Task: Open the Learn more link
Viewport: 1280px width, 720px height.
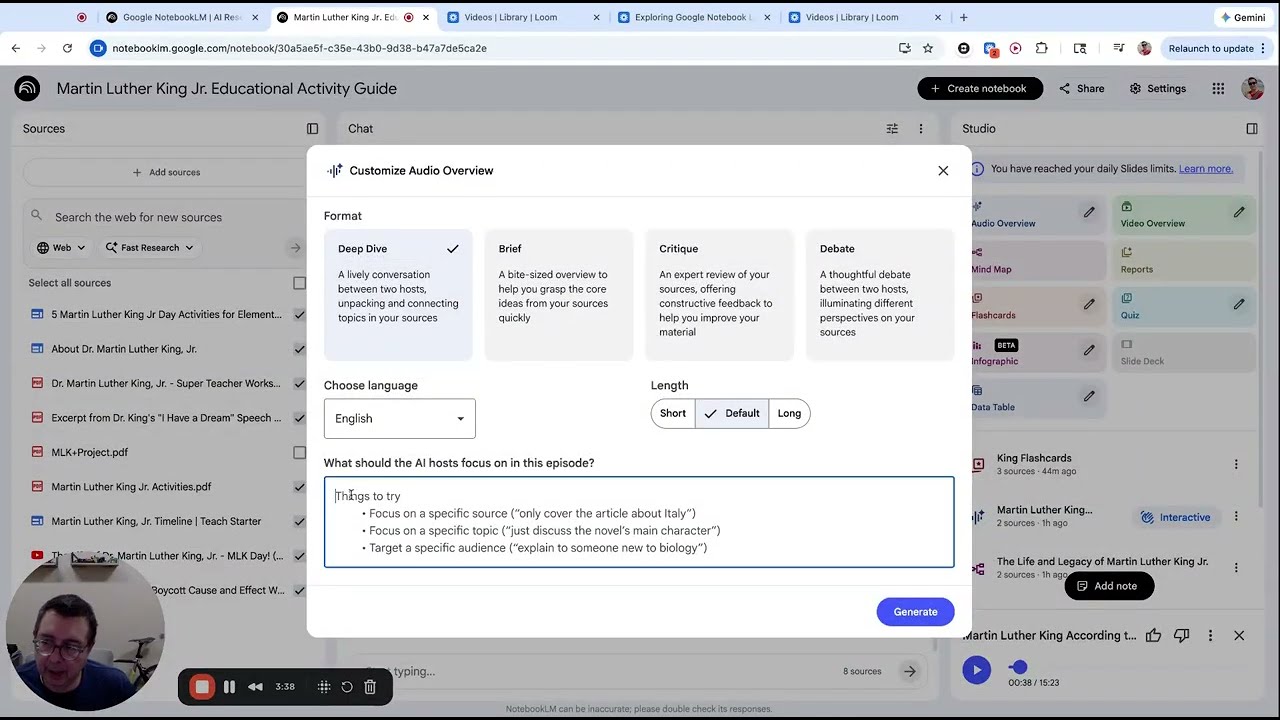Action: (1205, 169)
